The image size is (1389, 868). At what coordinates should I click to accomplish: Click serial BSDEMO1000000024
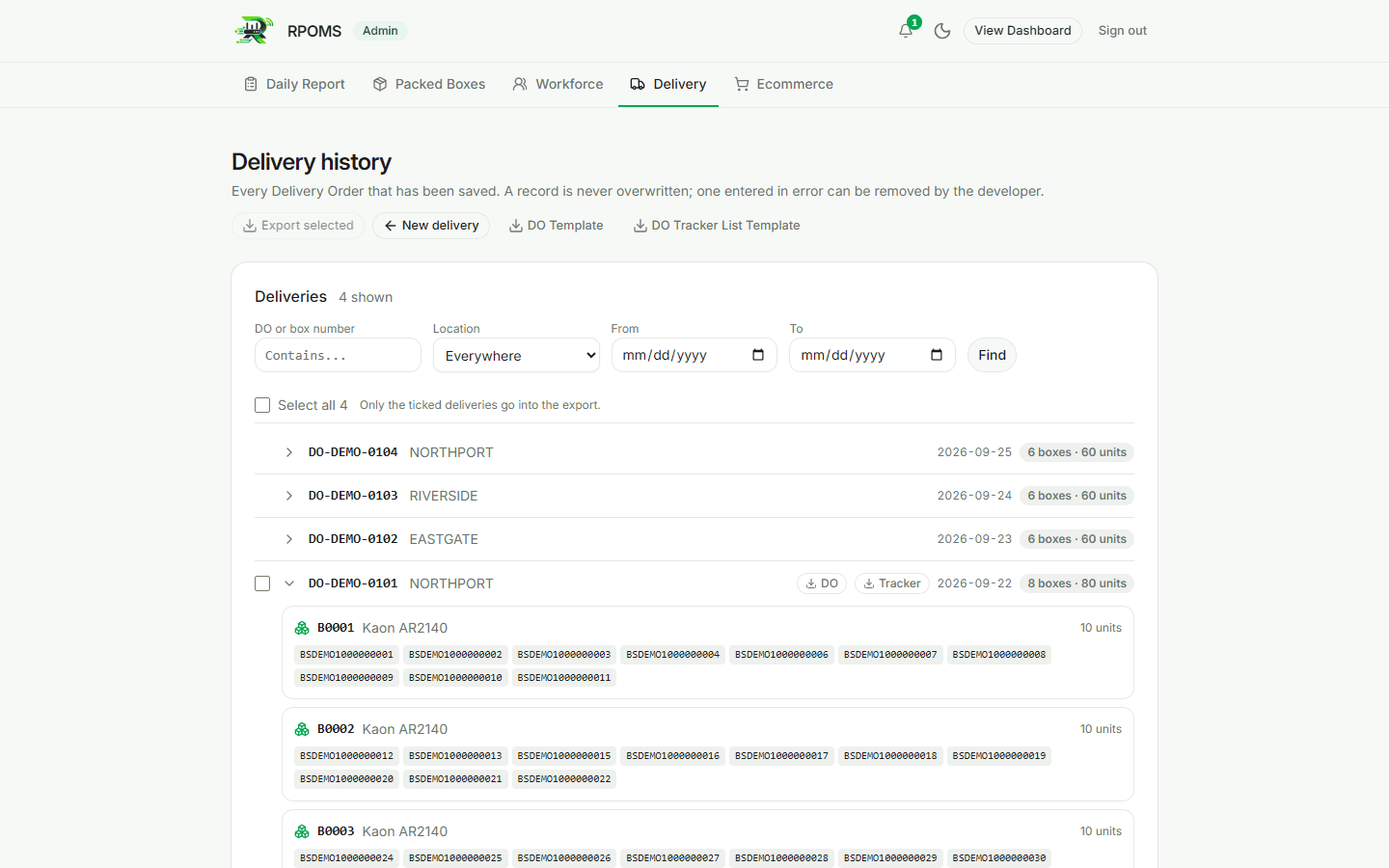coord(346,858)
